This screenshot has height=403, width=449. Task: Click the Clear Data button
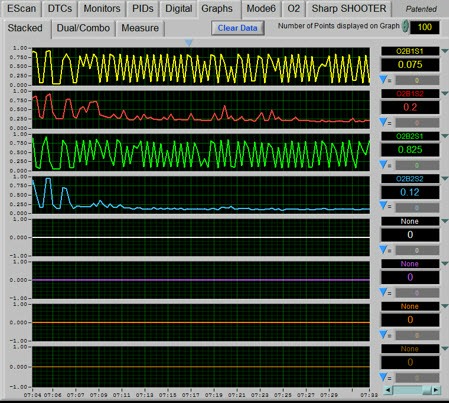pyautogui.click(x=238, y=28)
